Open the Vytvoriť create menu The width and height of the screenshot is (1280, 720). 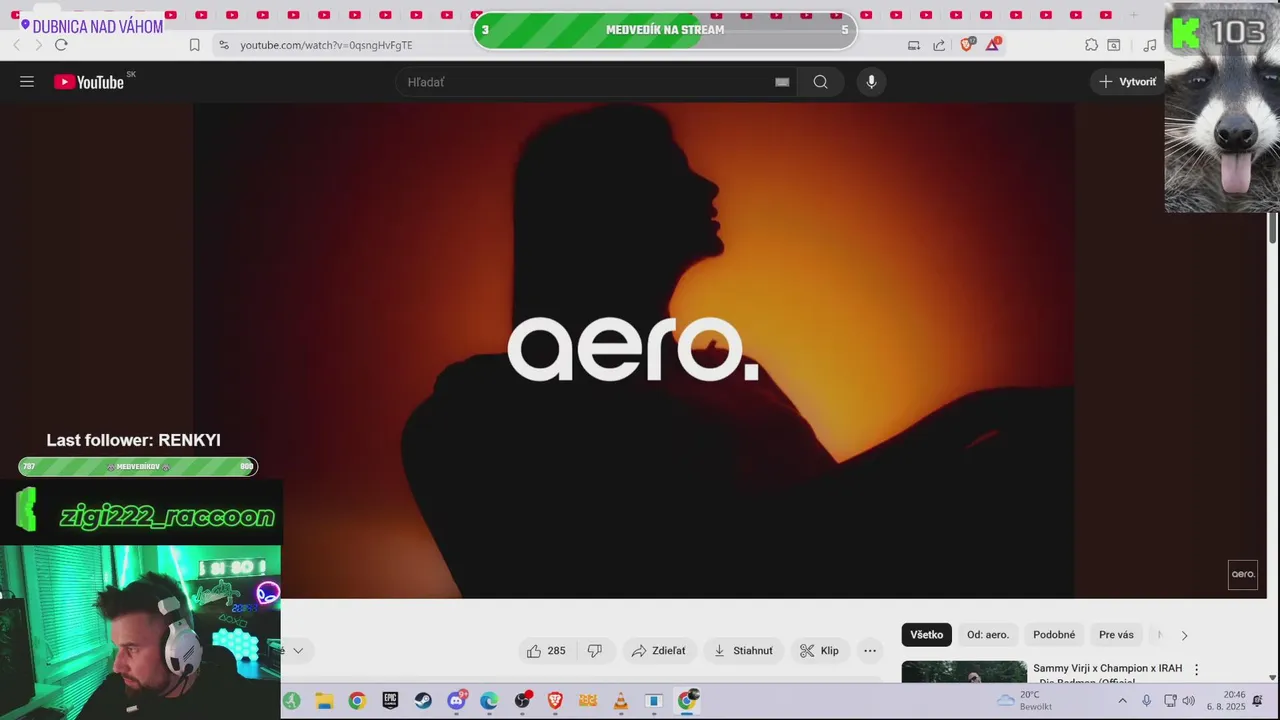tap(1127, 82)
